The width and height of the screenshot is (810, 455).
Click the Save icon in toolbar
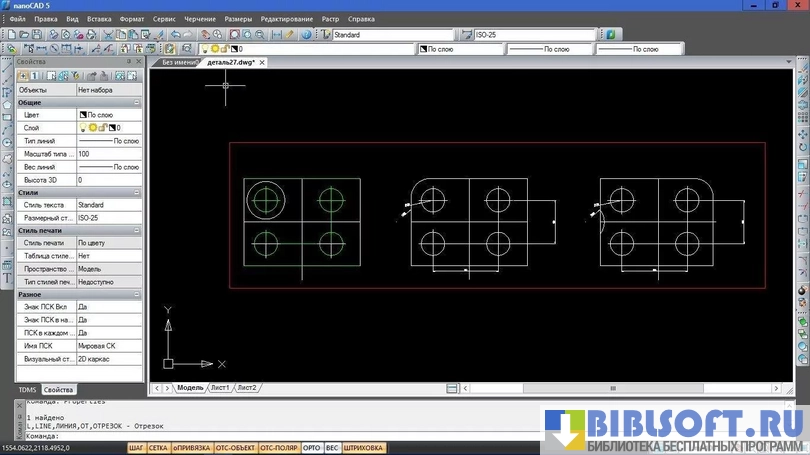pyautogui.click(x=37, y=34)
